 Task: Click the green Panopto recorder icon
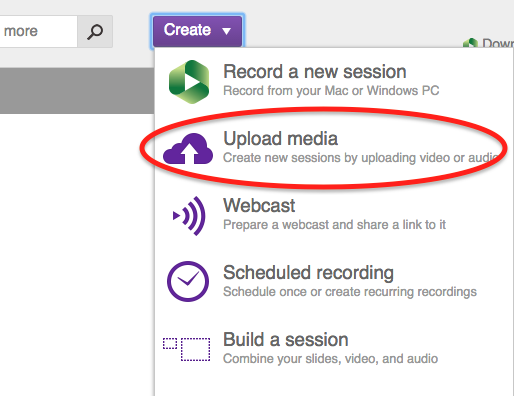click(x=189, y=82)
